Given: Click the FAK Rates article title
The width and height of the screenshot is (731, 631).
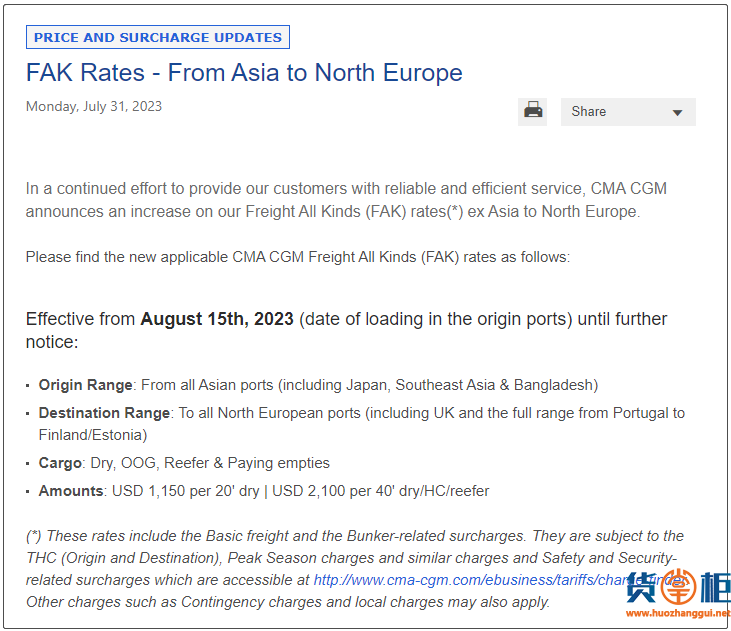Looking at the screenshot, I should 244,73.
